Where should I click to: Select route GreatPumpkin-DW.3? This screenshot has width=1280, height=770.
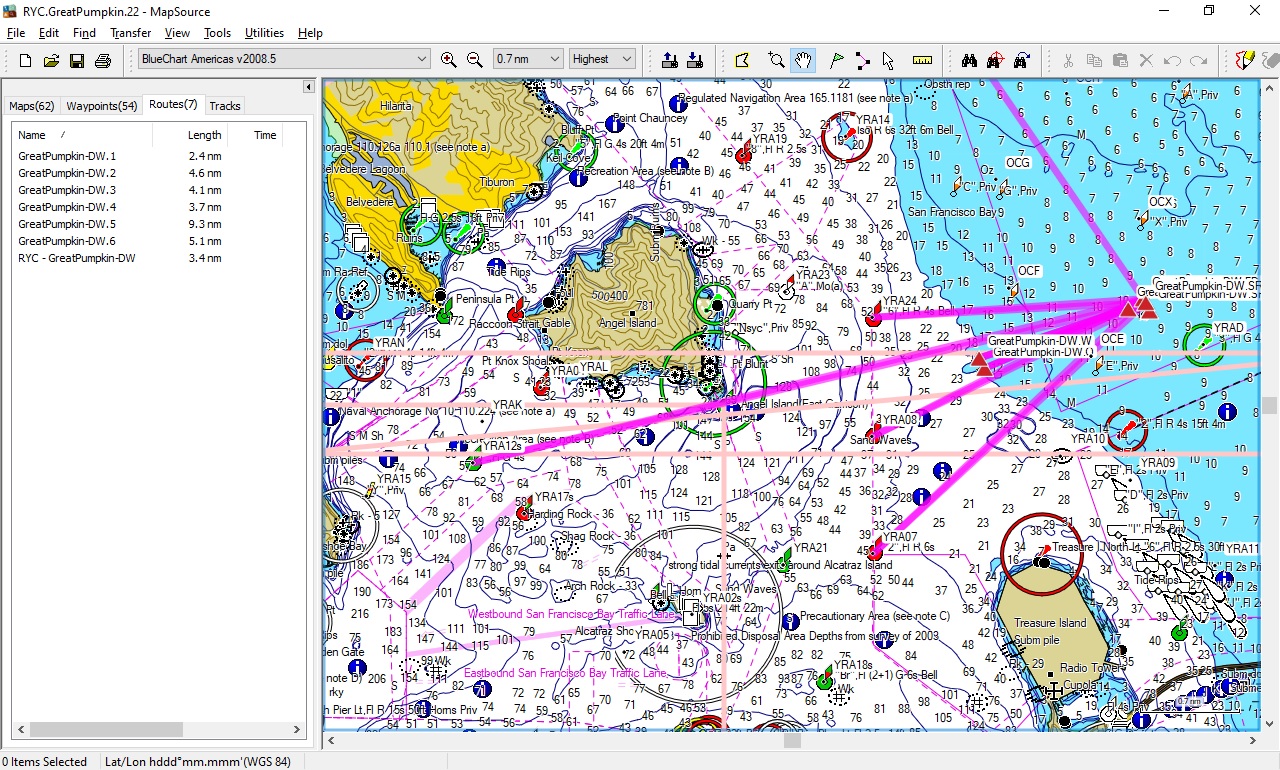67,190
